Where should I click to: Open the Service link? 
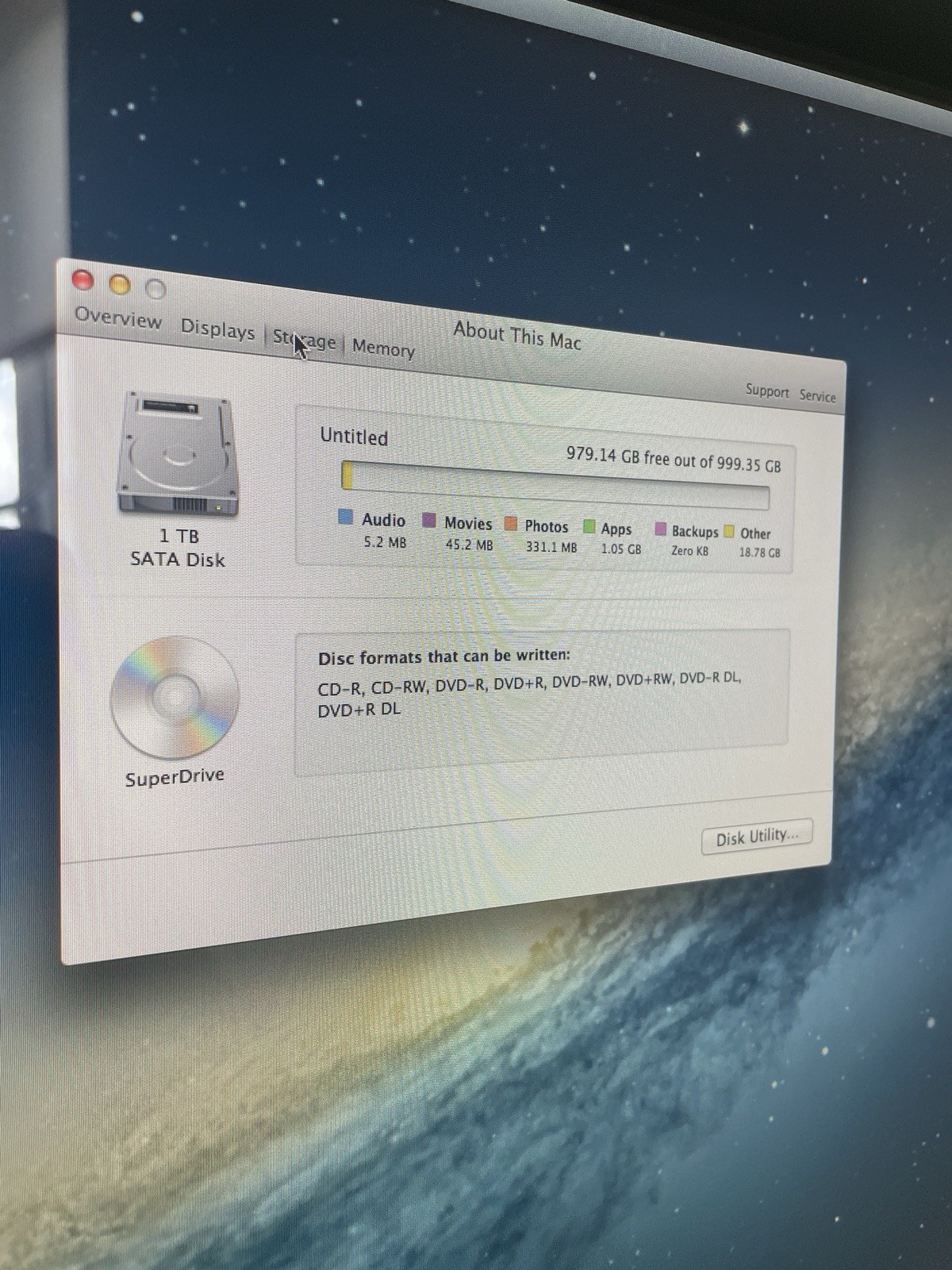817,395
